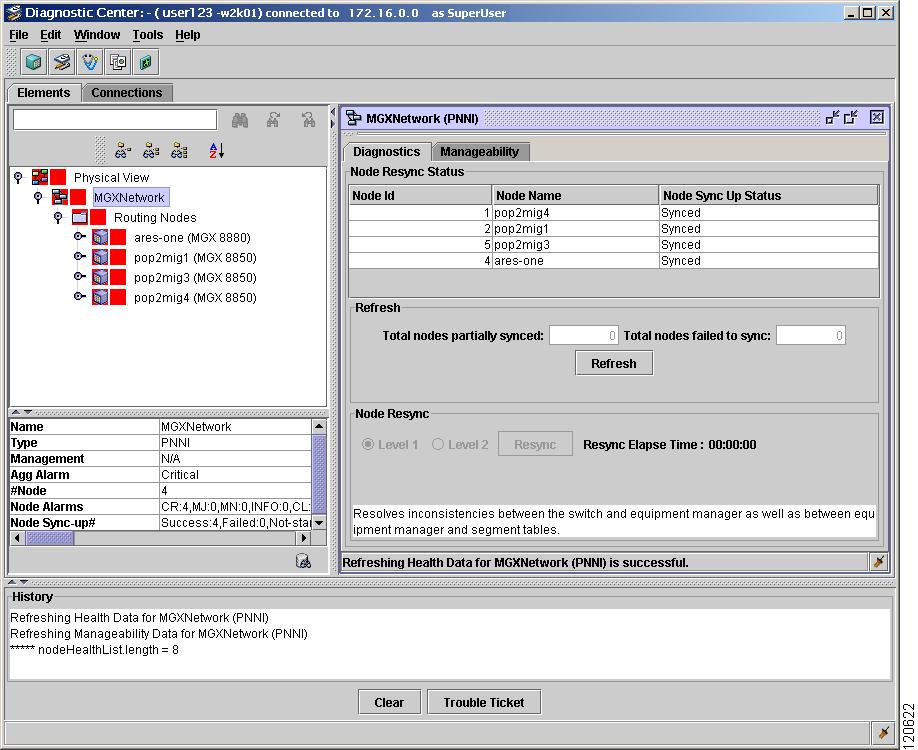
Task: Select pop2mig4 row in resync status table
Action: (614, 213)
